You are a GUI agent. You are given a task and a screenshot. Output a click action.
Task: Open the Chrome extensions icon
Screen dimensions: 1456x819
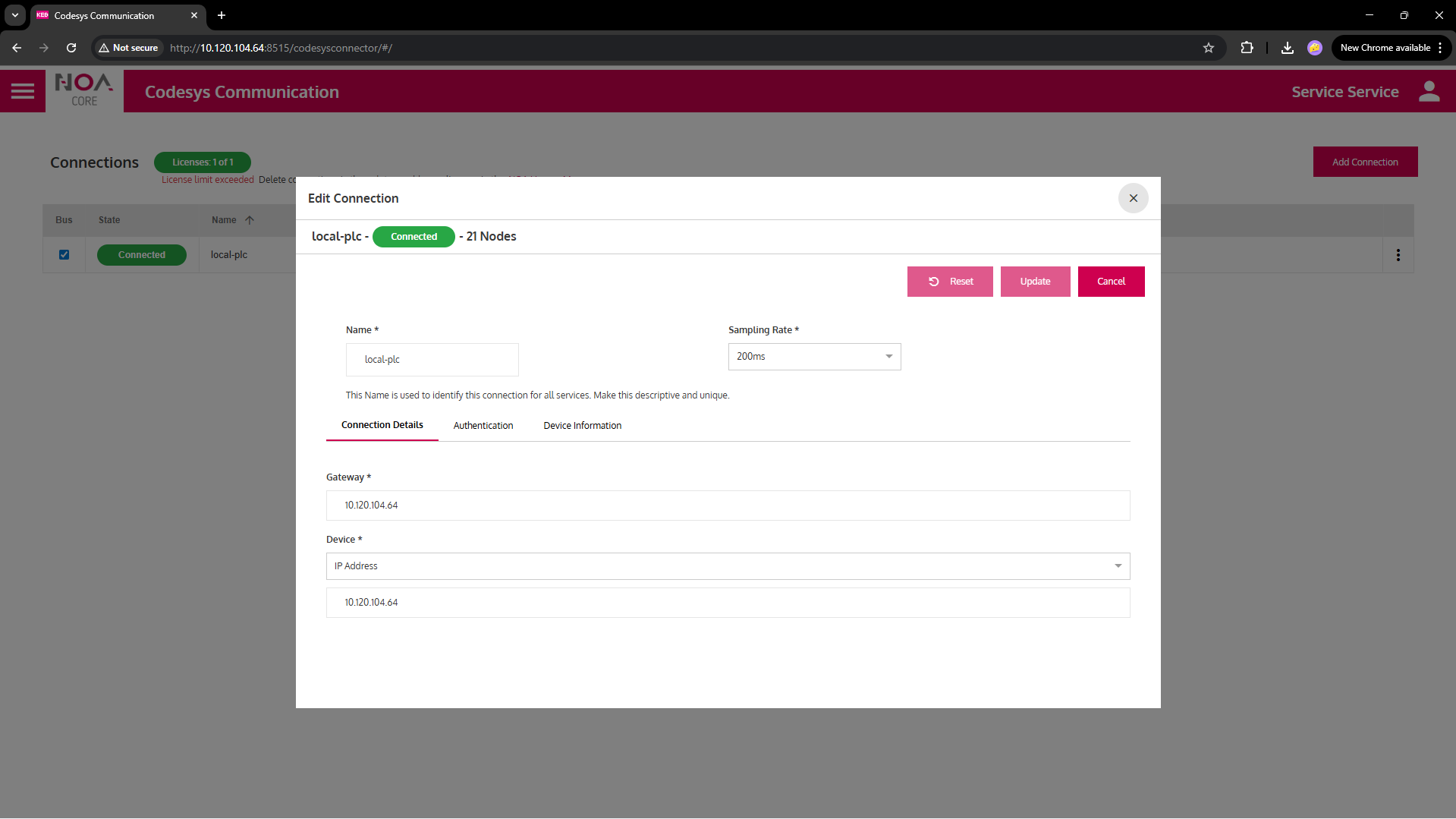tap(1247, 48)
